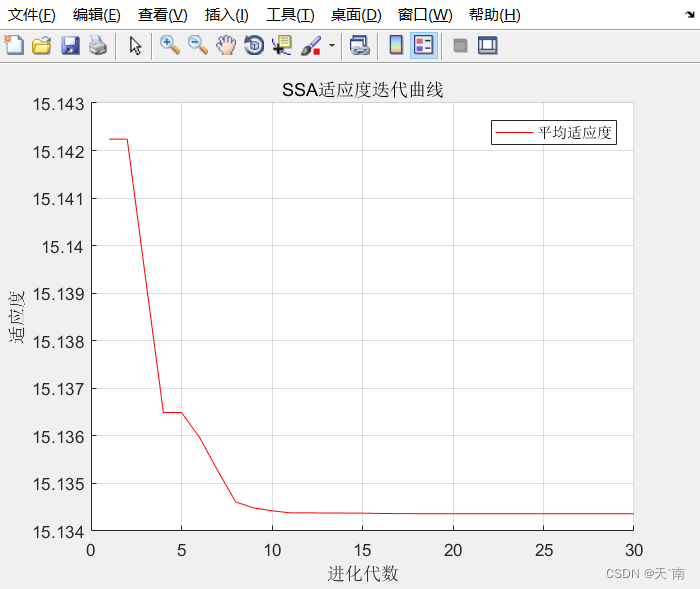Select the Edit Plot arrow tool
Viewport: 700px width, 589px height.
click(x=135, y=45)
